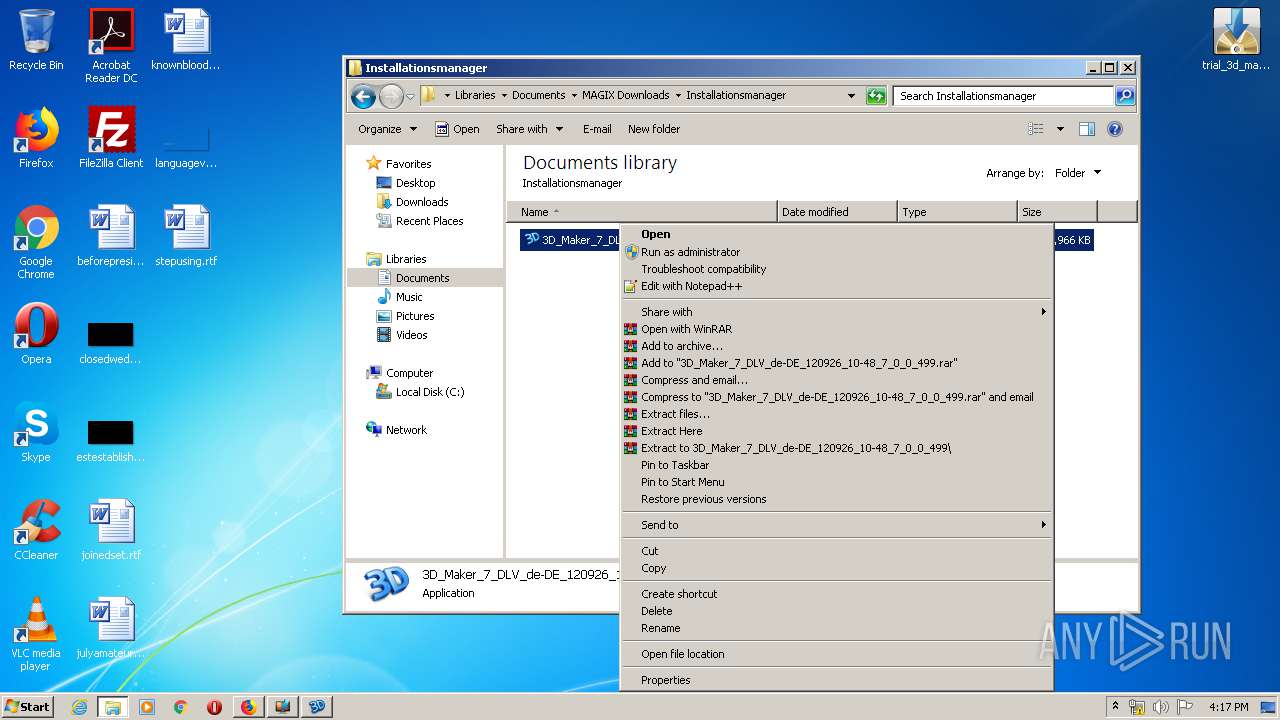Choose Copy in context menu
This screenshot has width=1280, height=720.
coord(837,568)
